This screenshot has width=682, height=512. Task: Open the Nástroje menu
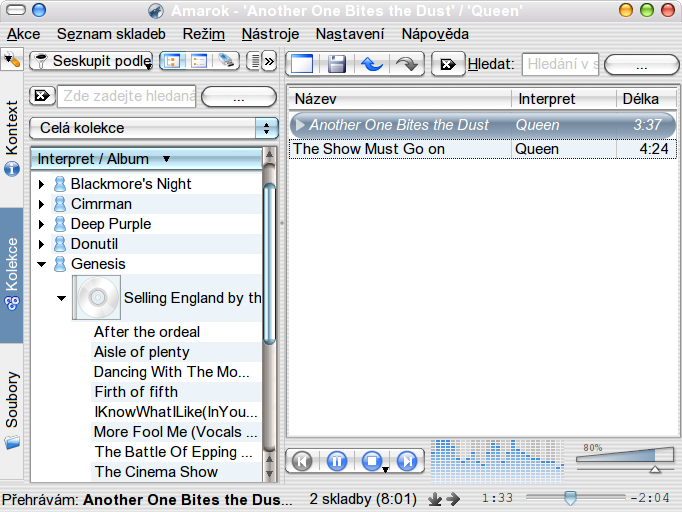click(x=270, y=34)
